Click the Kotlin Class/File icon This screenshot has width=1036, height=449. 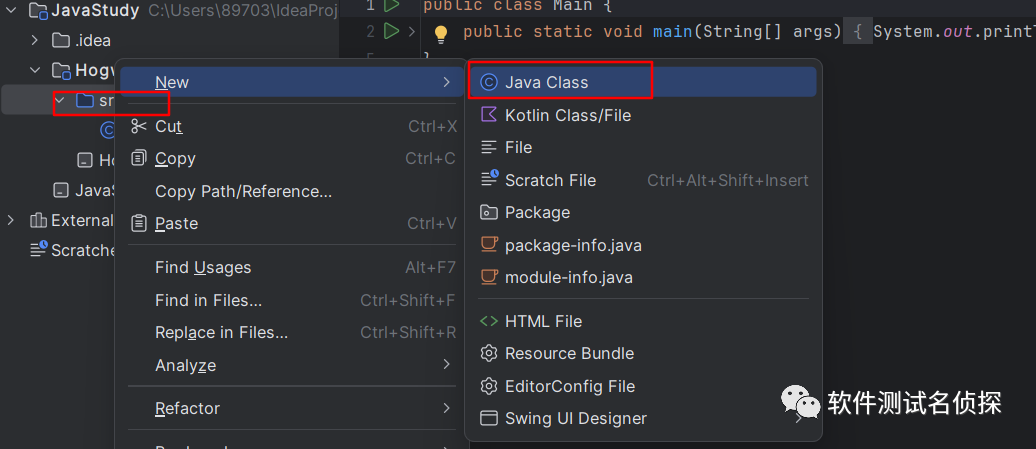tap(489, 115)
